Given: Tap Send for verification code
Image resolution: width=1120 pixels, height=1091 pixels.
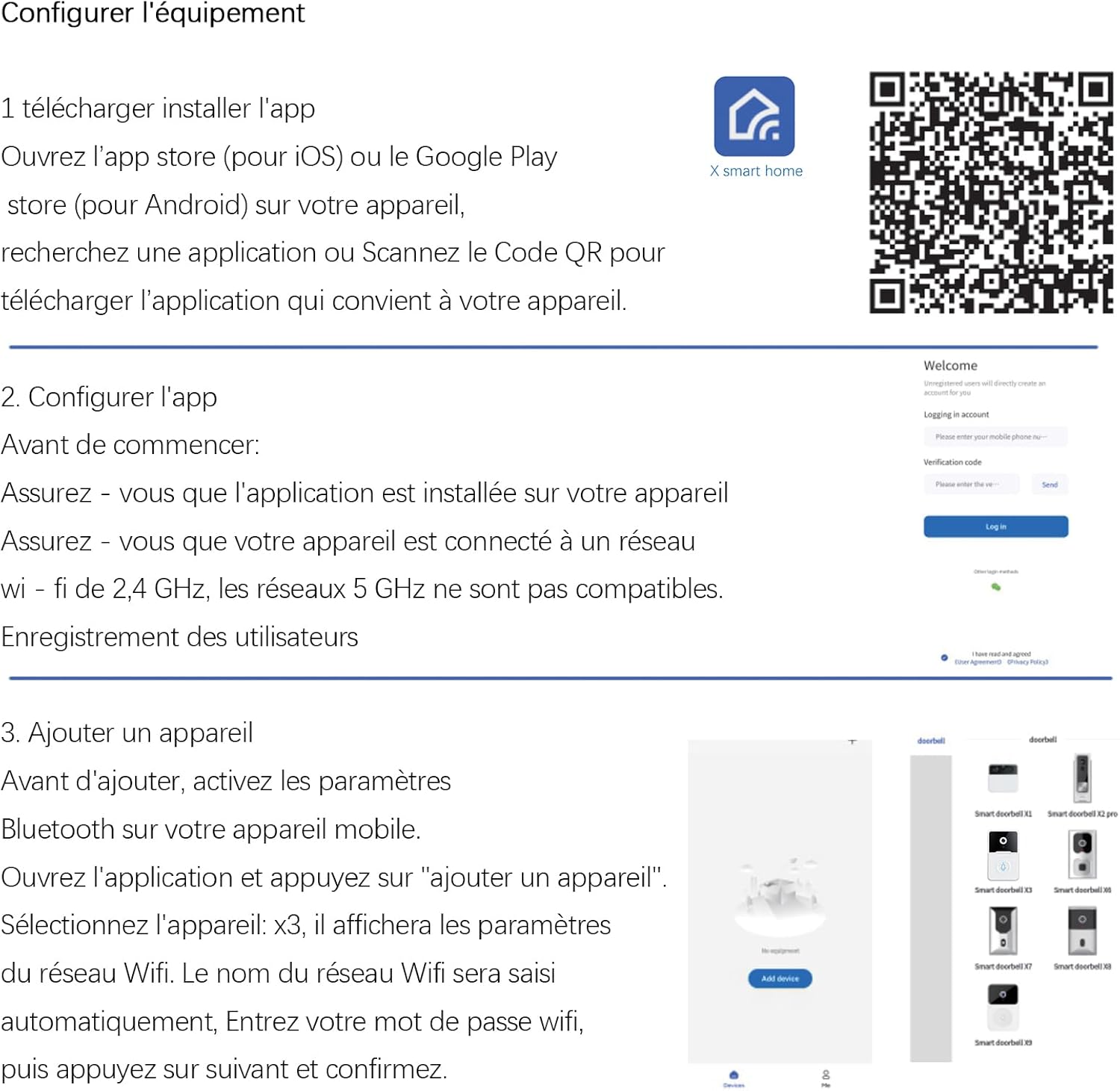Looking at the screenshot, I should (x=1049, y=485).
